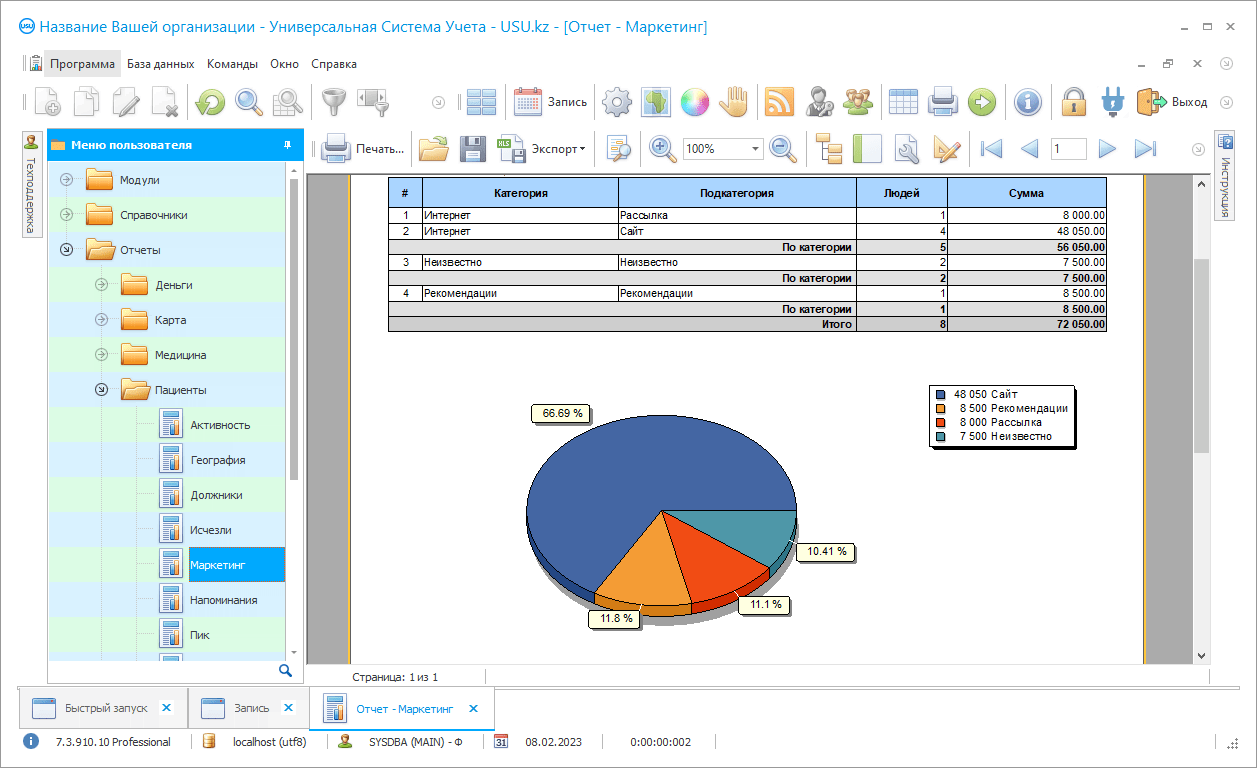
Task: Click the padlock icon in main toolbar
Action: (x=1074, y=101)
